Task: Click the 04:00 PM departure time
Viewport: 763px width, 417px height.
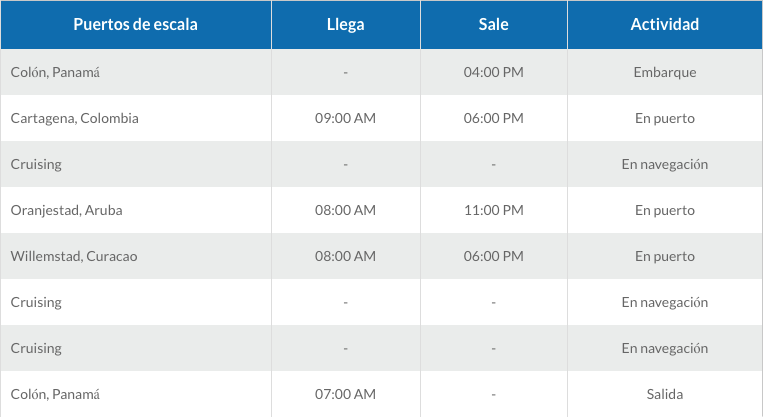Action: 494,72
